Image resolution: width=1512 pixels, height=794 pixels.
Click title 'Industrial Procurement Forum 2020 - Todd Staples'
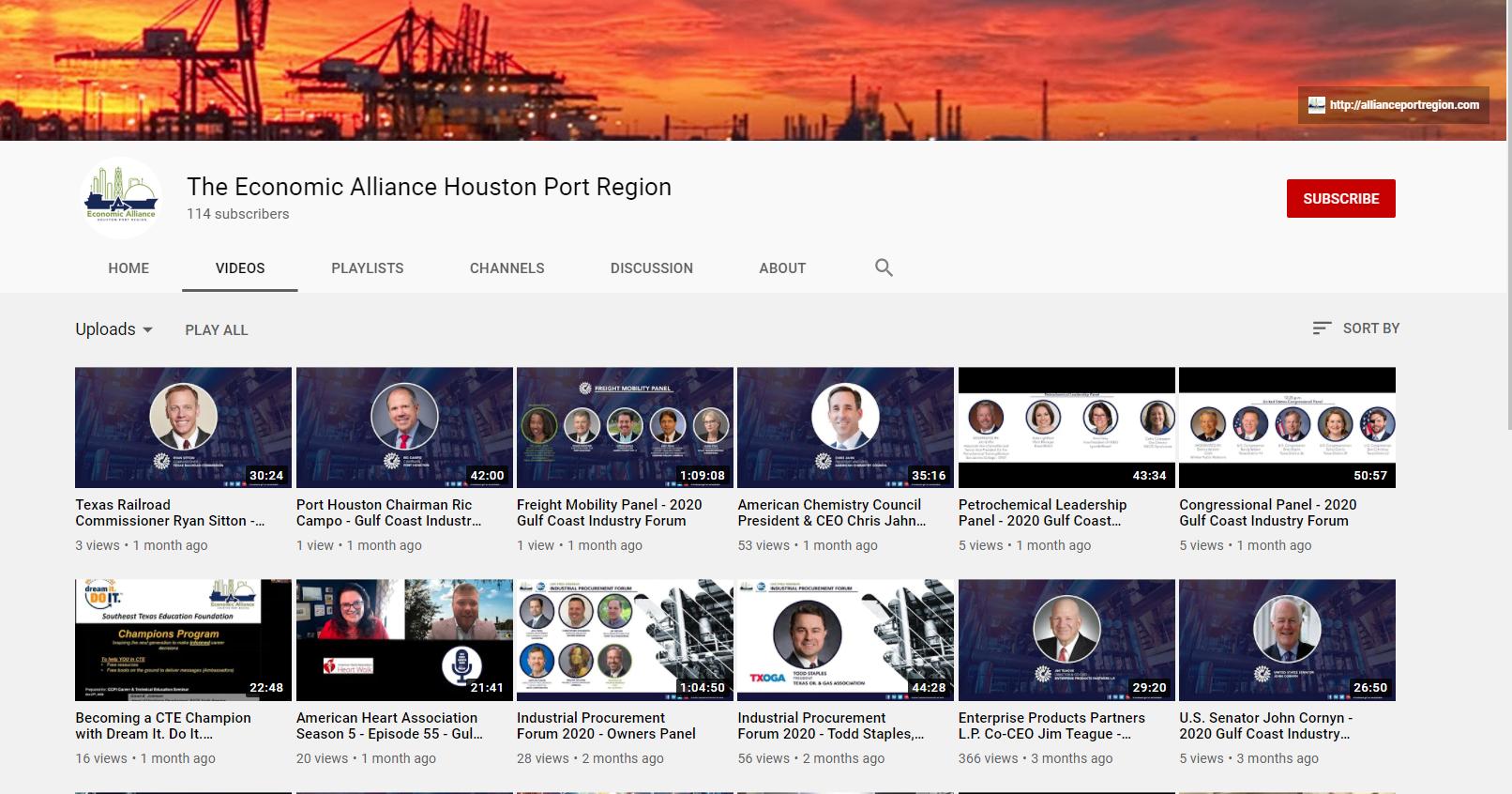(831, 725)
